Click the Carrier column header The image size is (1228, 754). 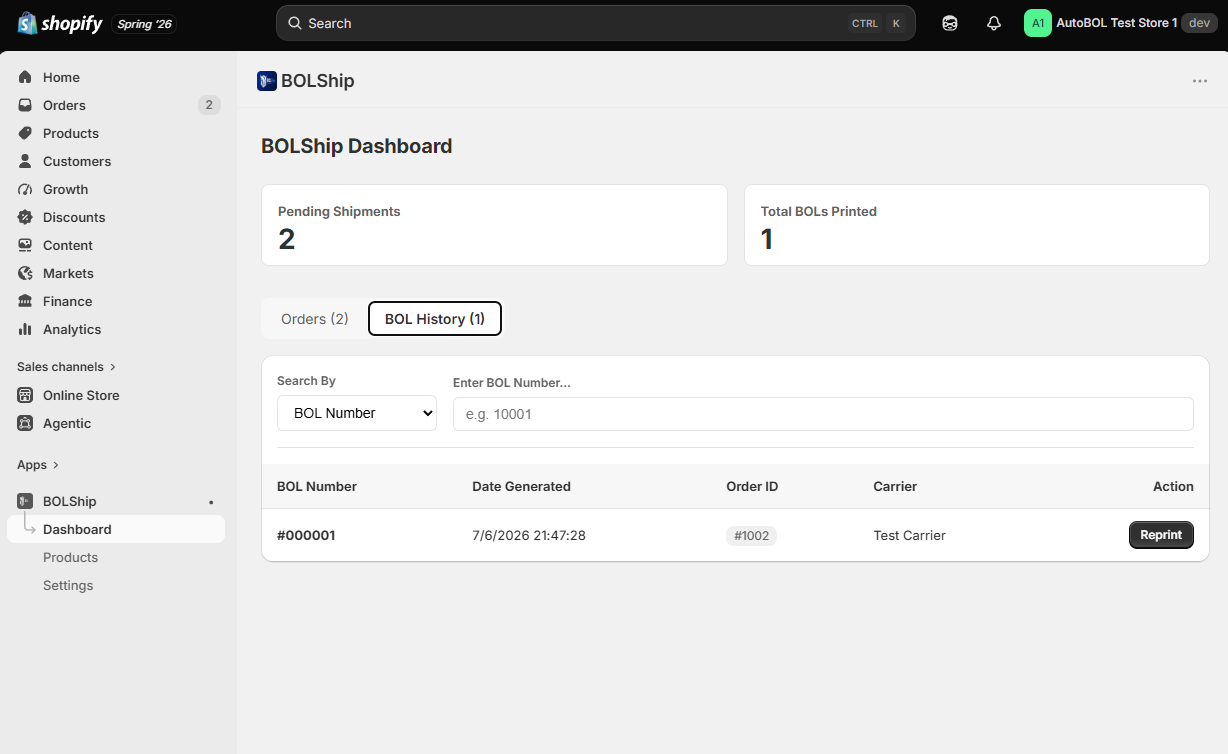[895, 486]
